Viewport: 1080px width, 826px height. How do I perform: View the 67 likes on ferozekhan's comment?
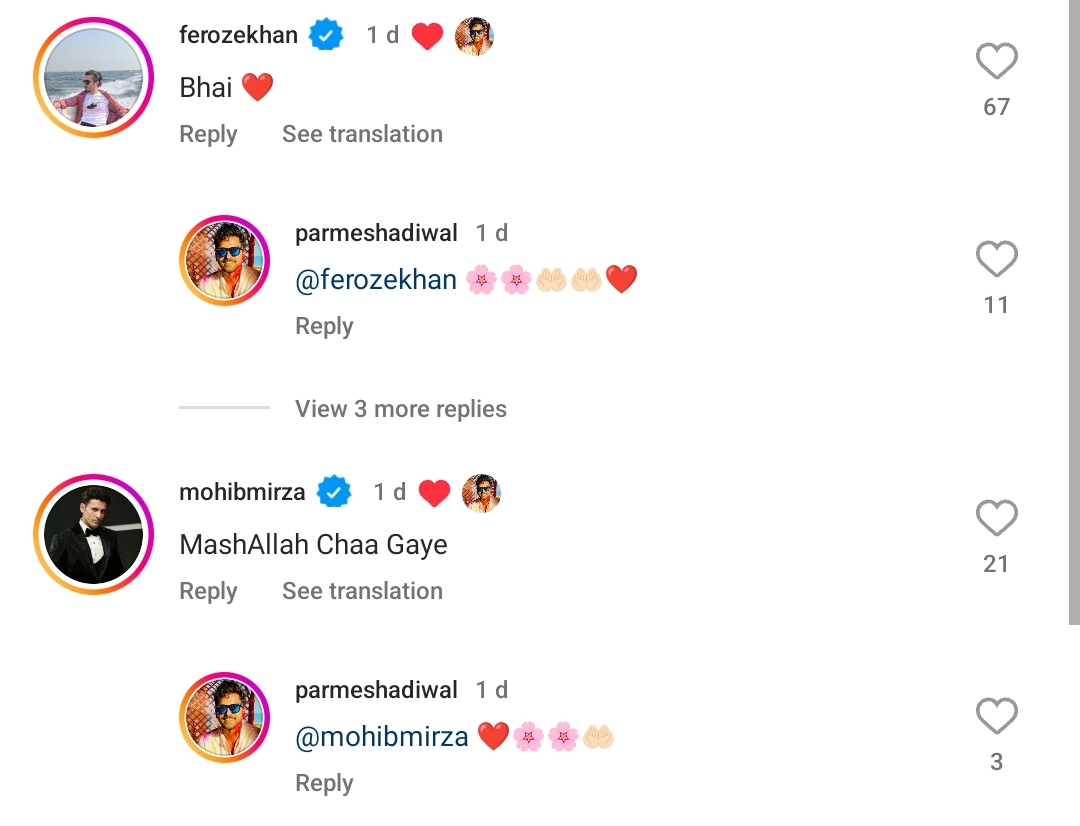pyautogui.click(x=996, y=107)
